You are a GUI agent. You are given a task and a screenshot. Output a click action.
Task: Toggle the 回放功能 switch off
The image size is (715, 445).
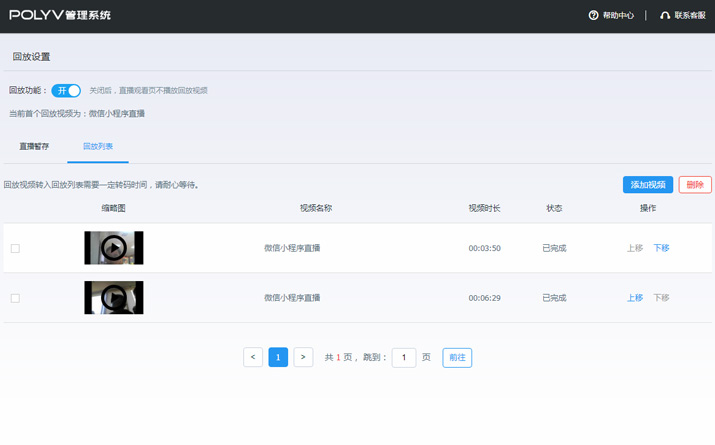tap(66, 91)
